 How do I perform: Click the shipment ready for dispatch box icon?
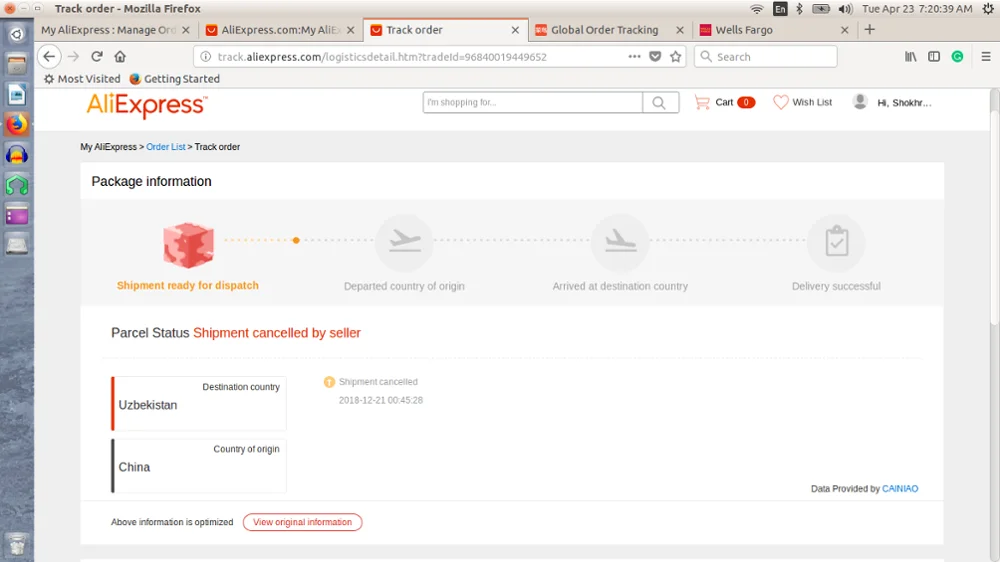pyautogui.click(x=188, y=245)
